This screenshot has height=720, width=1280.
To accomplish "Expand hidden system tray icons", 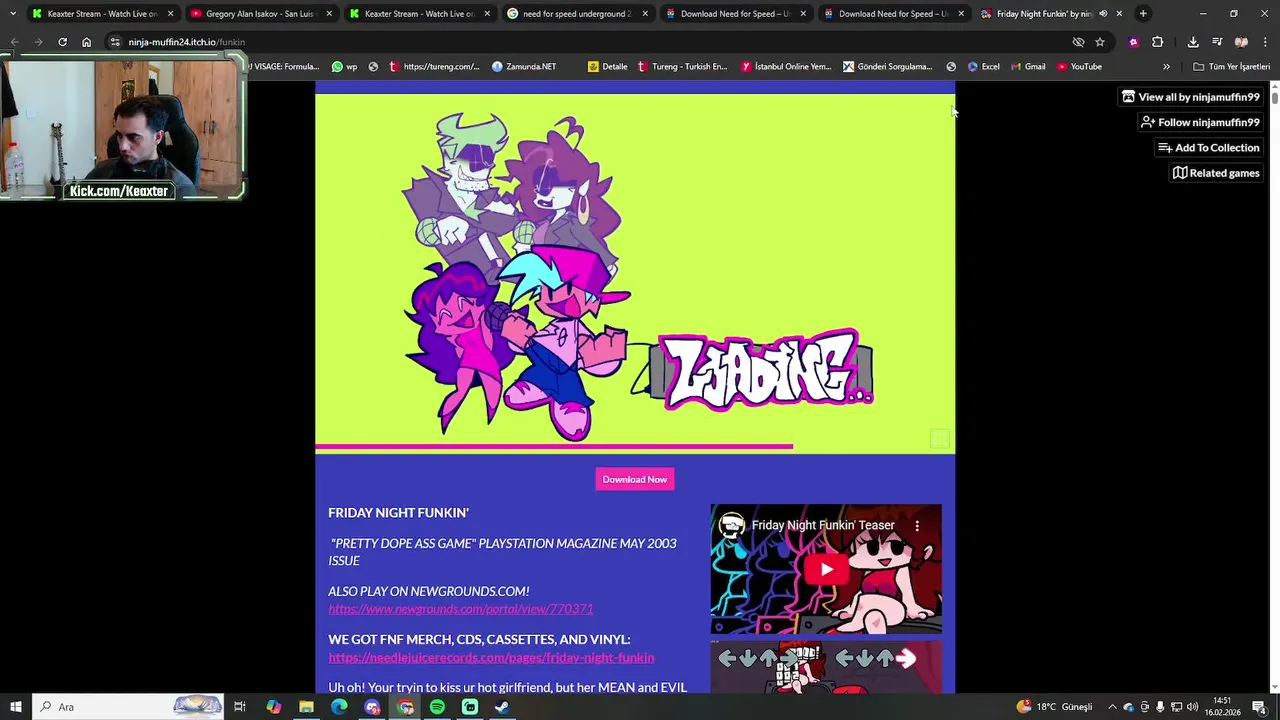I will (1112, 707).
